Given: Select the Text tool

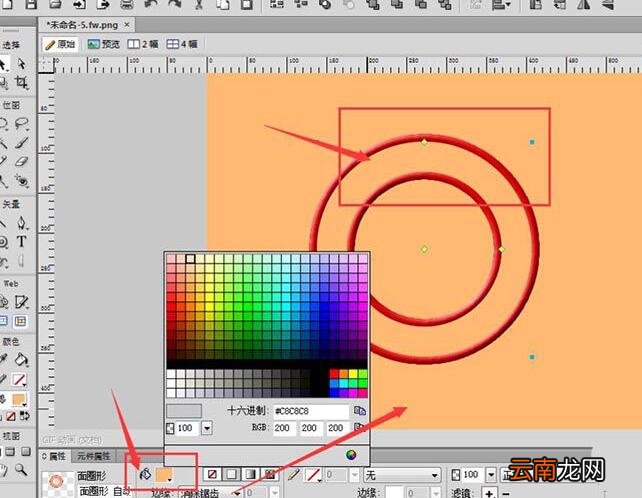Looking at the screenshot, I should [x=21, y=242].
